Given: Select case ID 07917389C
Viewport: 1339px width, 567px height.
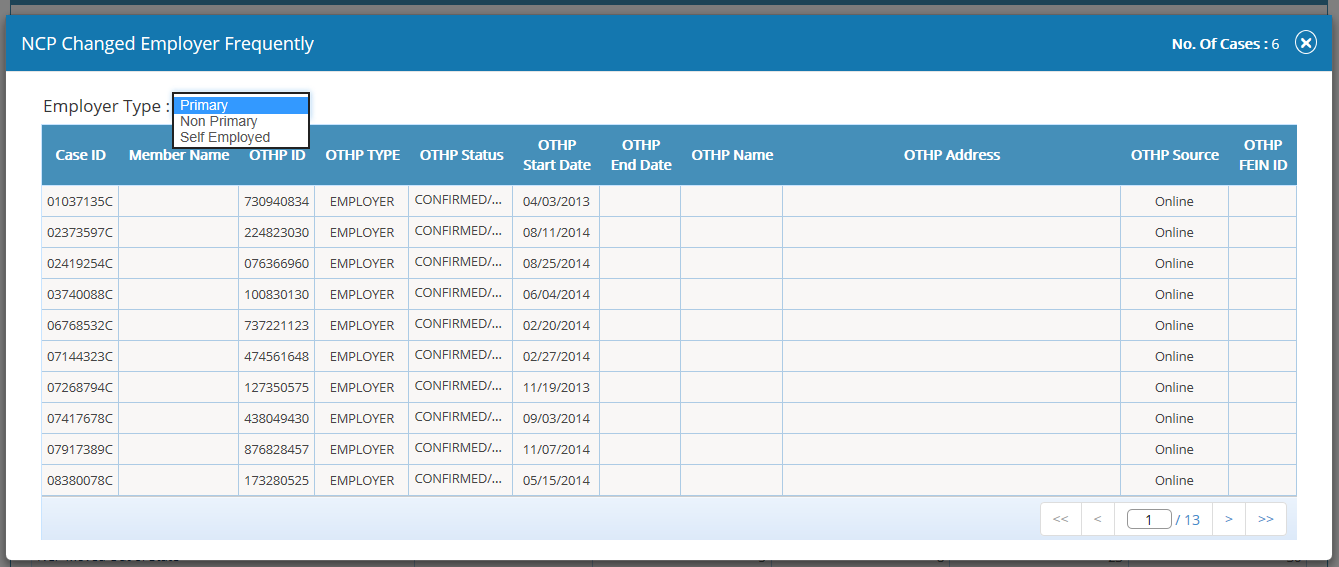Looking at the screenshot, I should tap(80, 449).
